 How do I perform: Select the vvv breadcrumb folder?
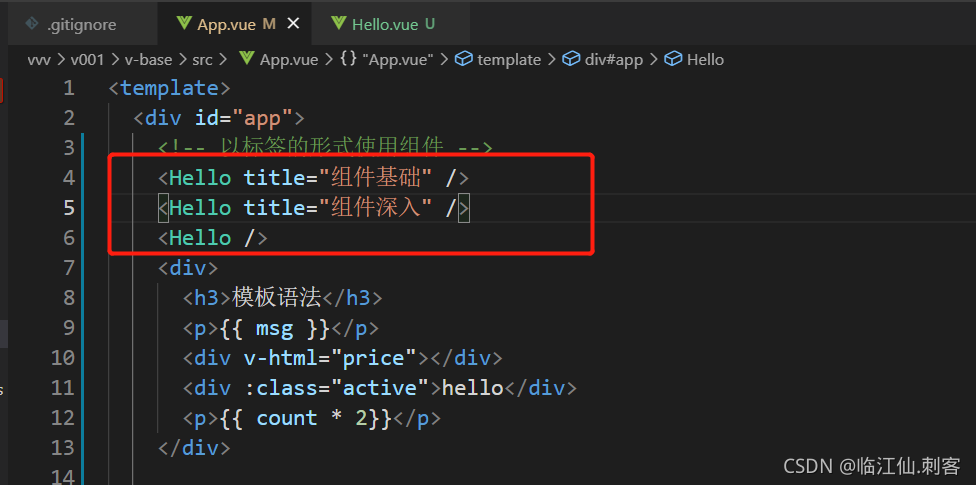[39, 60]
